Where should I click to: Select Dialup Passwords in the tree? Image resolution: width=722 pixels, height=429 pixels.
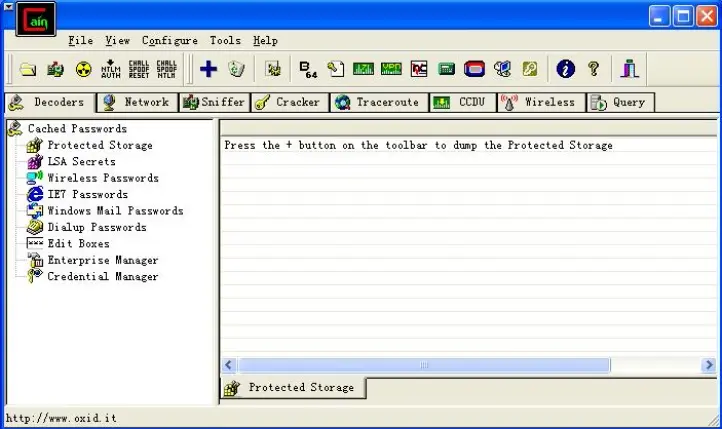point(97,227)
